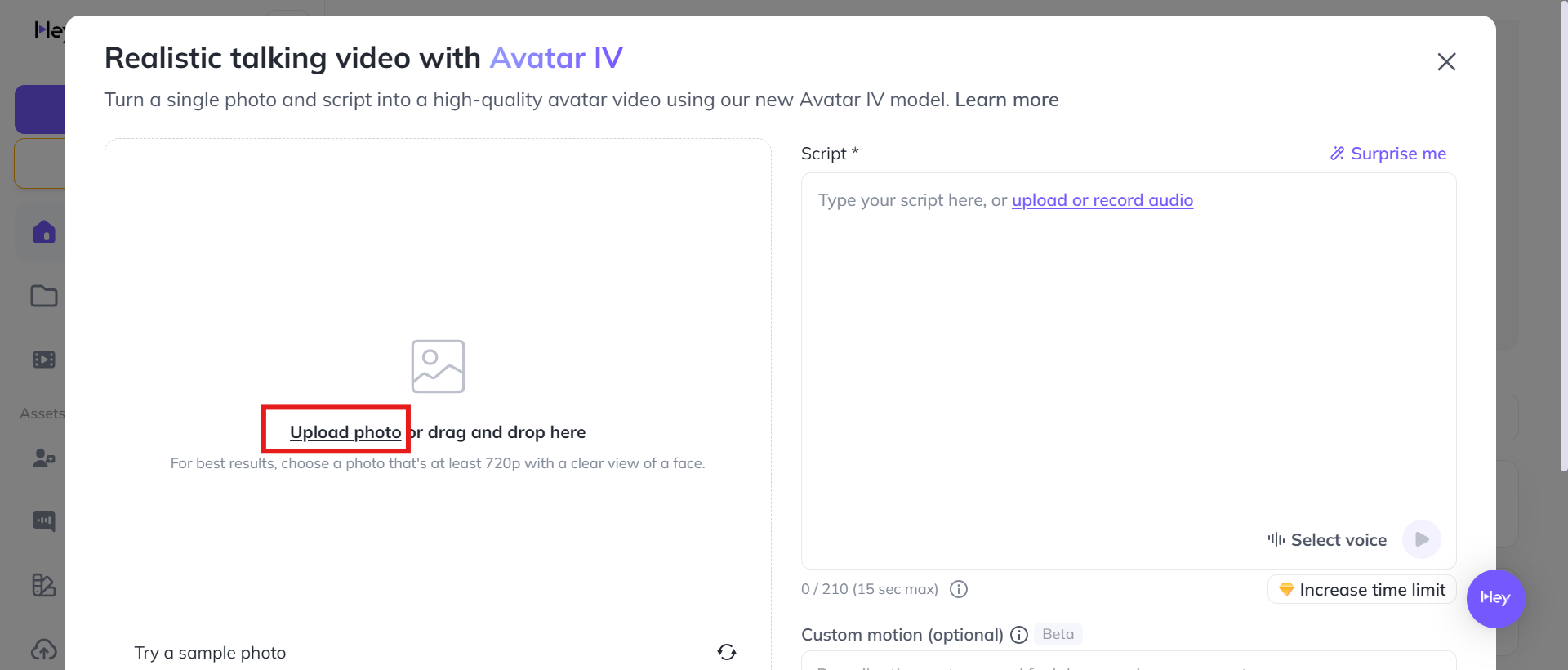Open Avatars in the sidebar
Viewport: 1568px width, 670px height.
point(44,458)
